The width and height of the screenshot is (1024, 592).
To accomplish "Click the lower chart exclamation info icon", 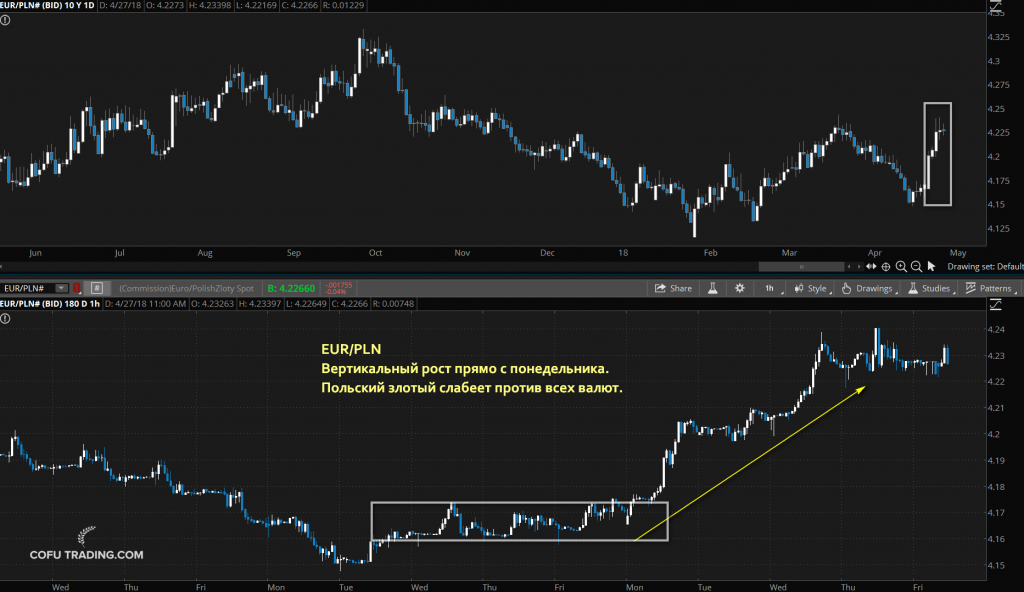I will (5, 318).
